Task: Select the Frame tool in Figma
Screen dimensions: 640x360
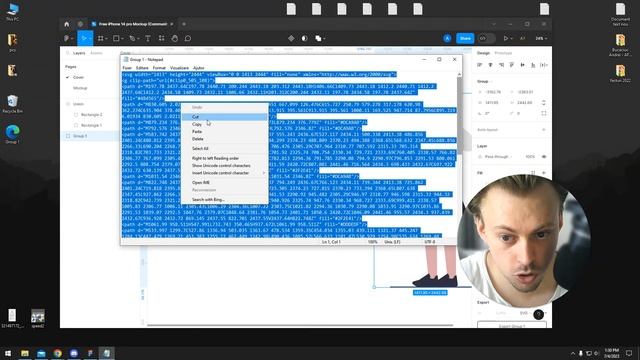Action: tap(100, 38)
